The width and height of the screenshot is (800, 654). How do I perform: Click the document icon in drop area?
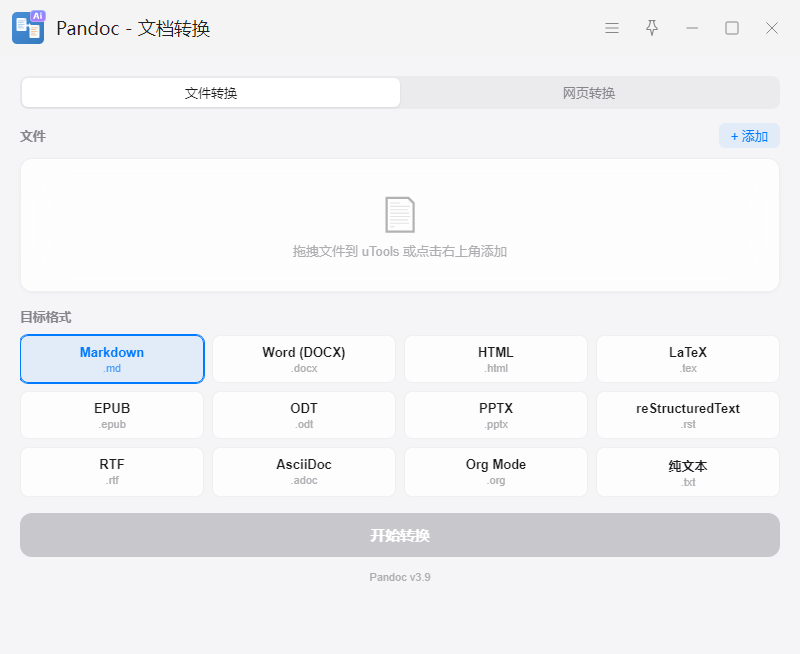coord(400,215)
